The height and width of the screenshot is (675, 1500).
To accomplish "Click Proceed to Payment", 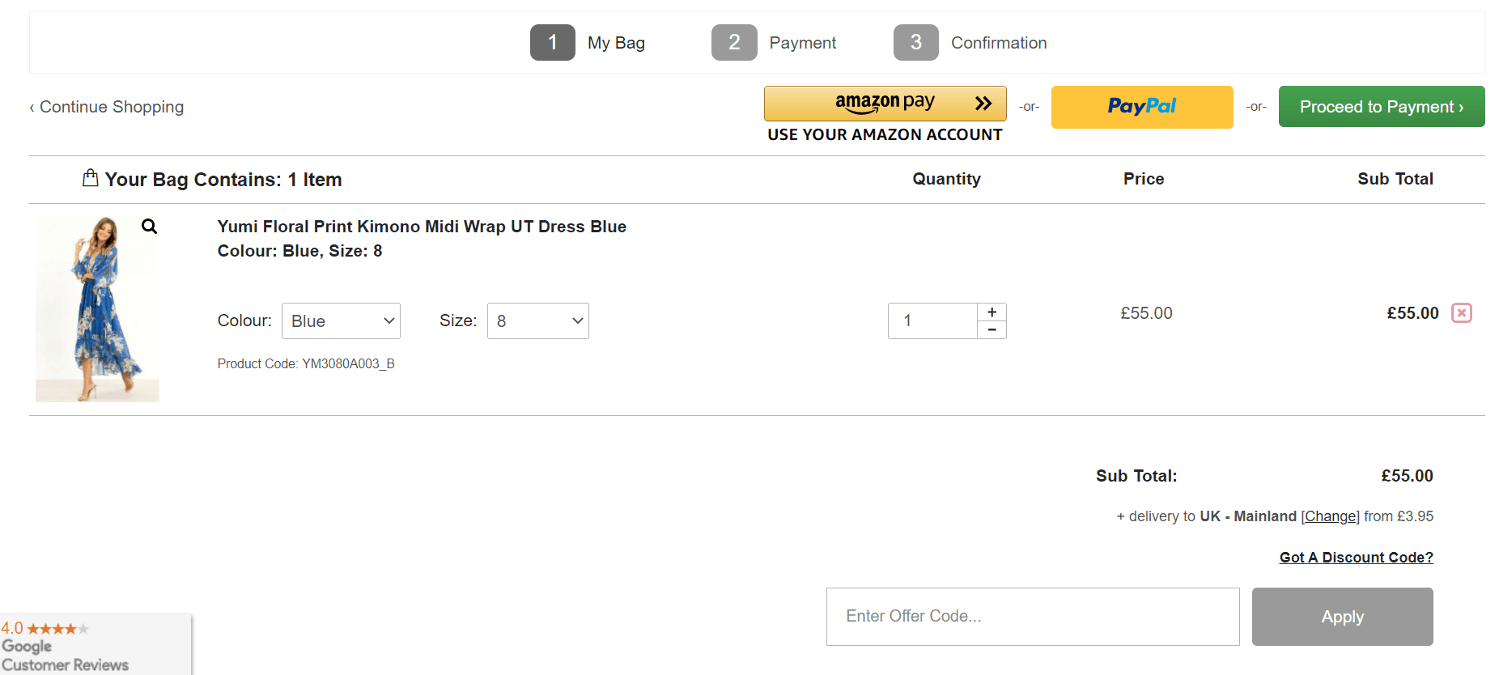I will point(1381,106).
